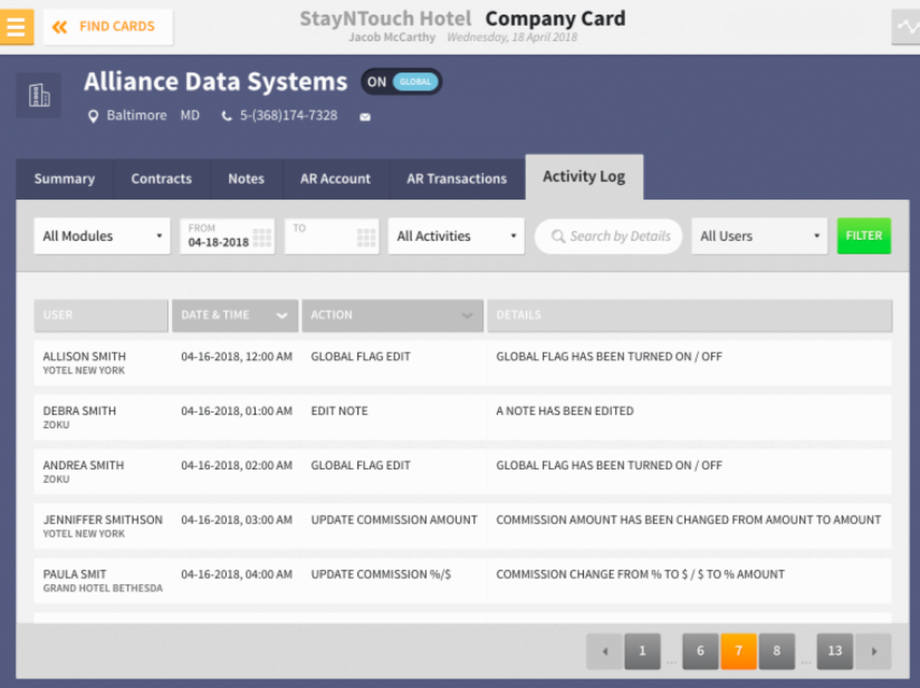
Task: Expand the All Users dropdown
Action: tap(759, 236)
